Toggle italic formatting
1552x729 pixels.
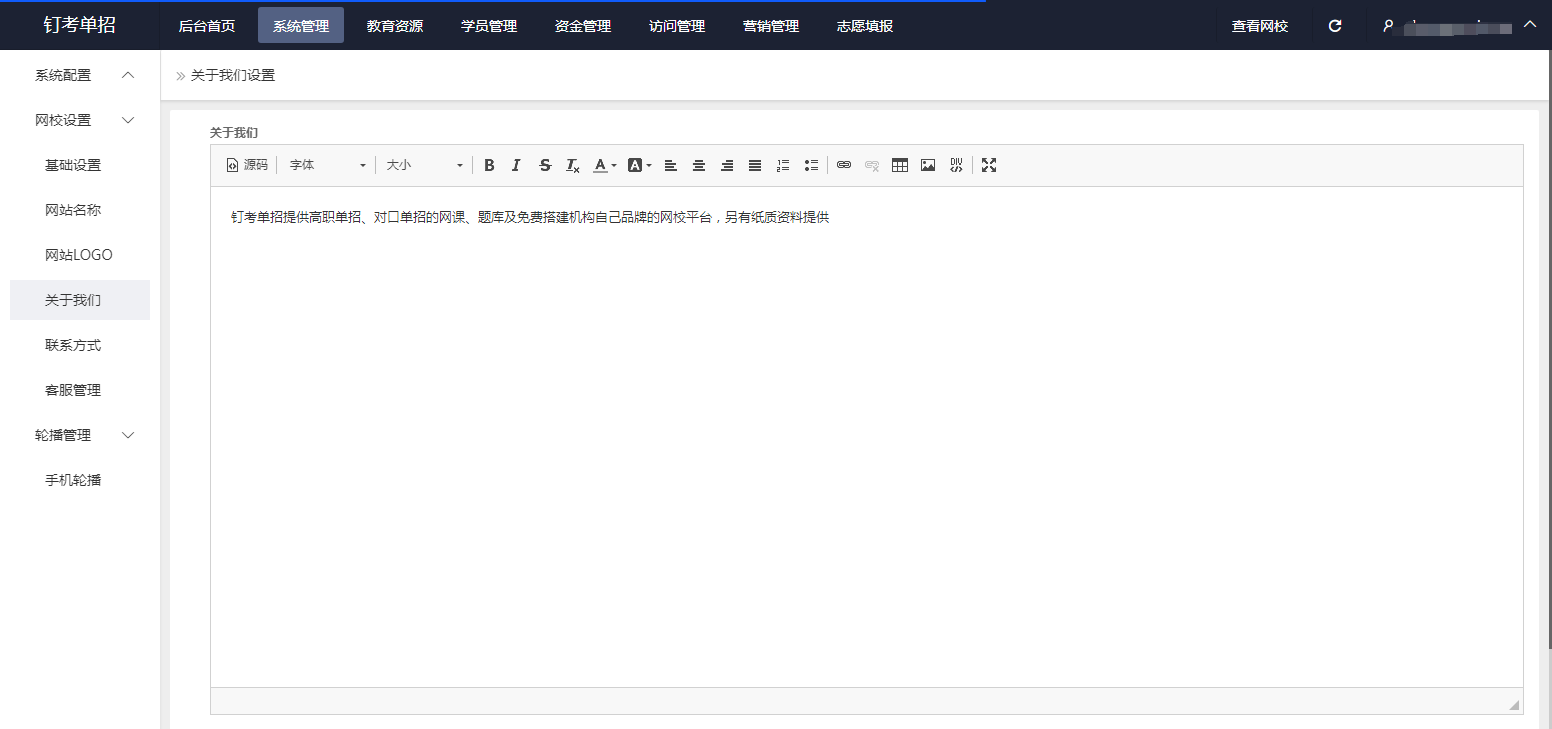coord(516,165)
